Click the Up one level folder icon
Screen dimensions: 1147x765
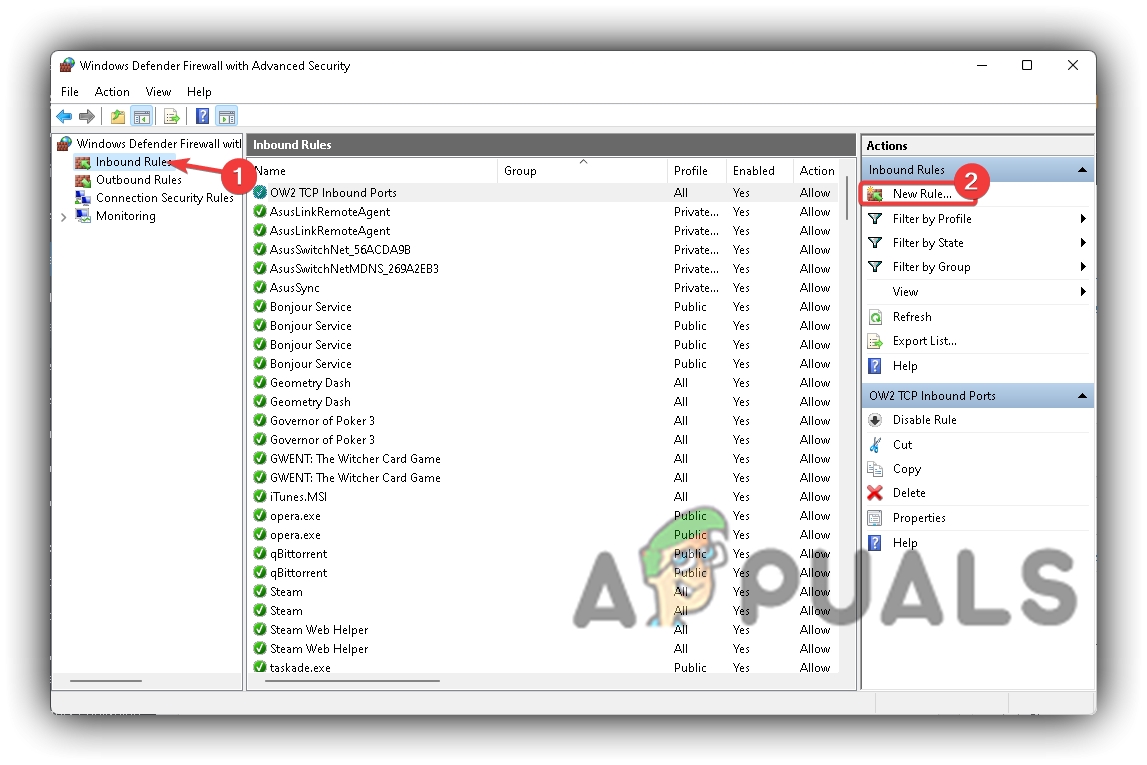[x=117, y=116]
